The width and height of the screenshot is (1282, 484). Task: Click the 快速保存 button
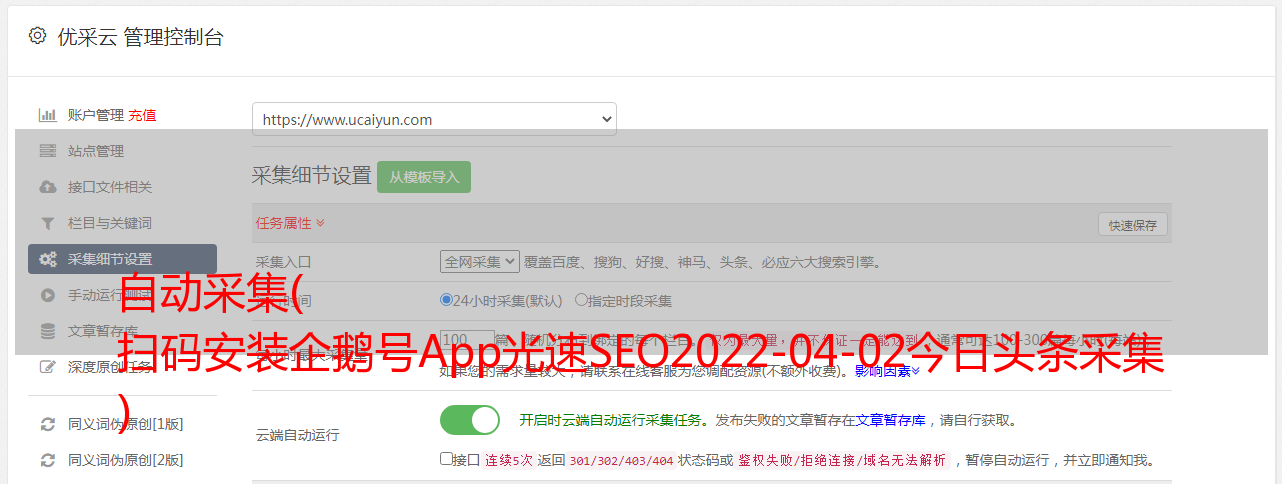click(1132, 225)
